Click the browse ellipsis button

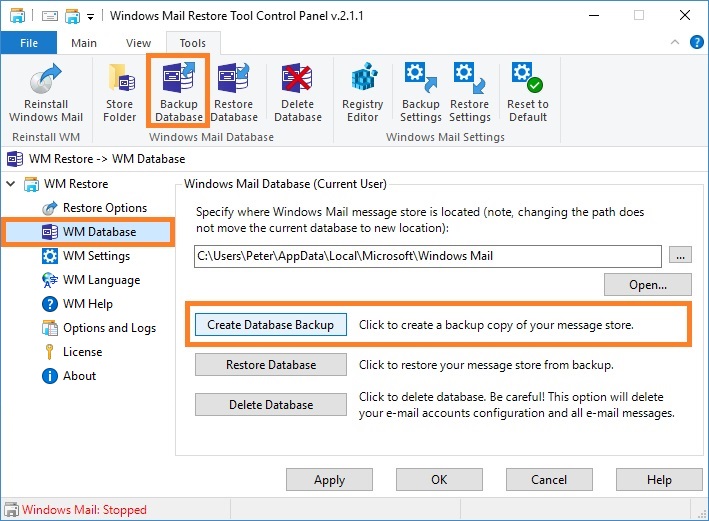[x=680, y=256]
